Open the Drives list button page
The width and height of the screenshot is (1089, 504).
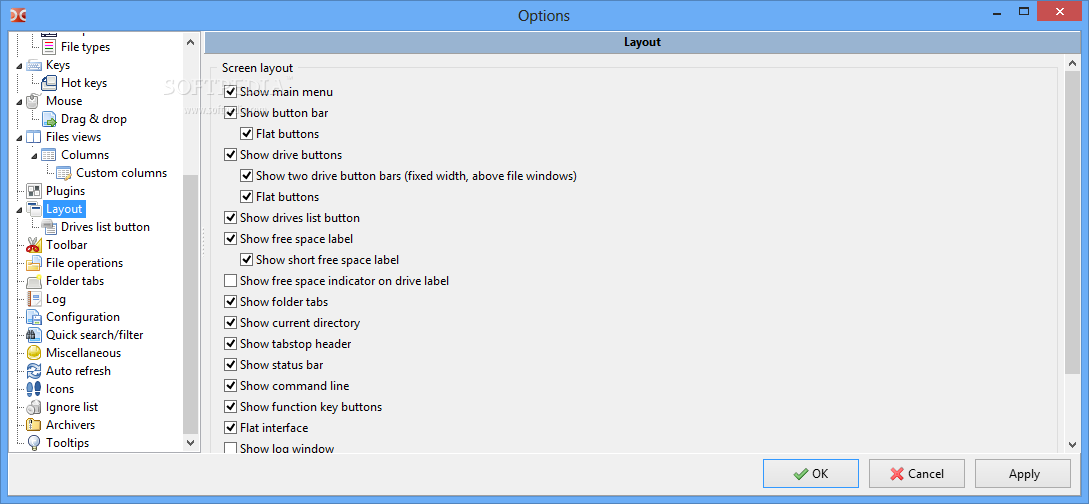click(x=105, y=227)
